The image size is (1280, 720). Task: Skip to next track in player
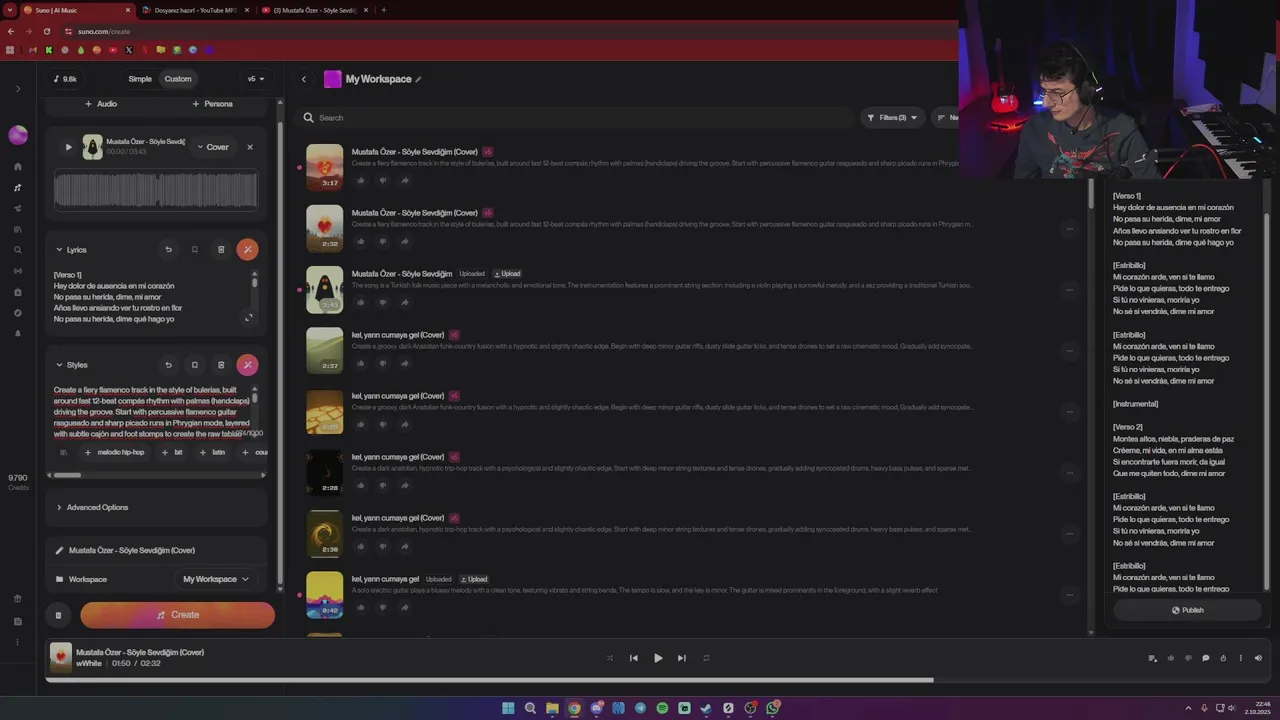682,658
